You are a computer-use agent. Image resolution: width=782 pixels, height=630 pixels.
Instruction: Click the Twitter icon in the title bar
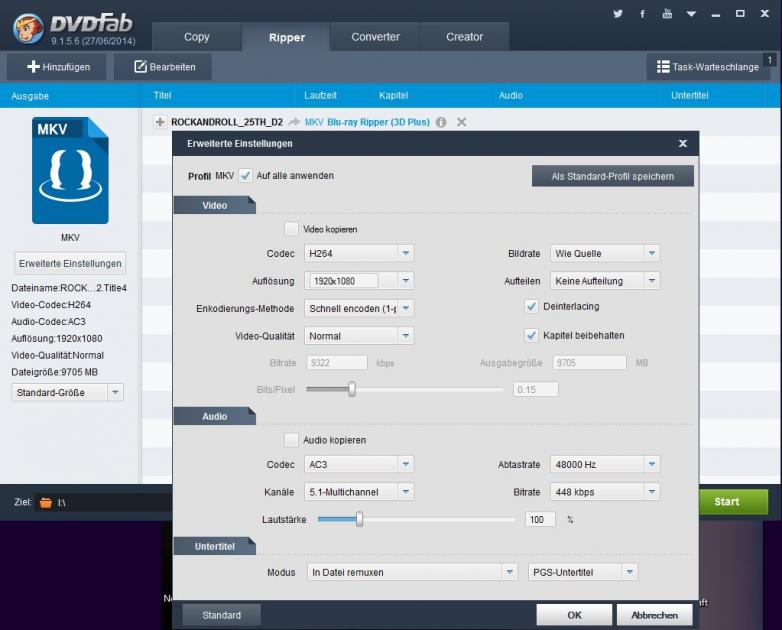click(618, 14)
